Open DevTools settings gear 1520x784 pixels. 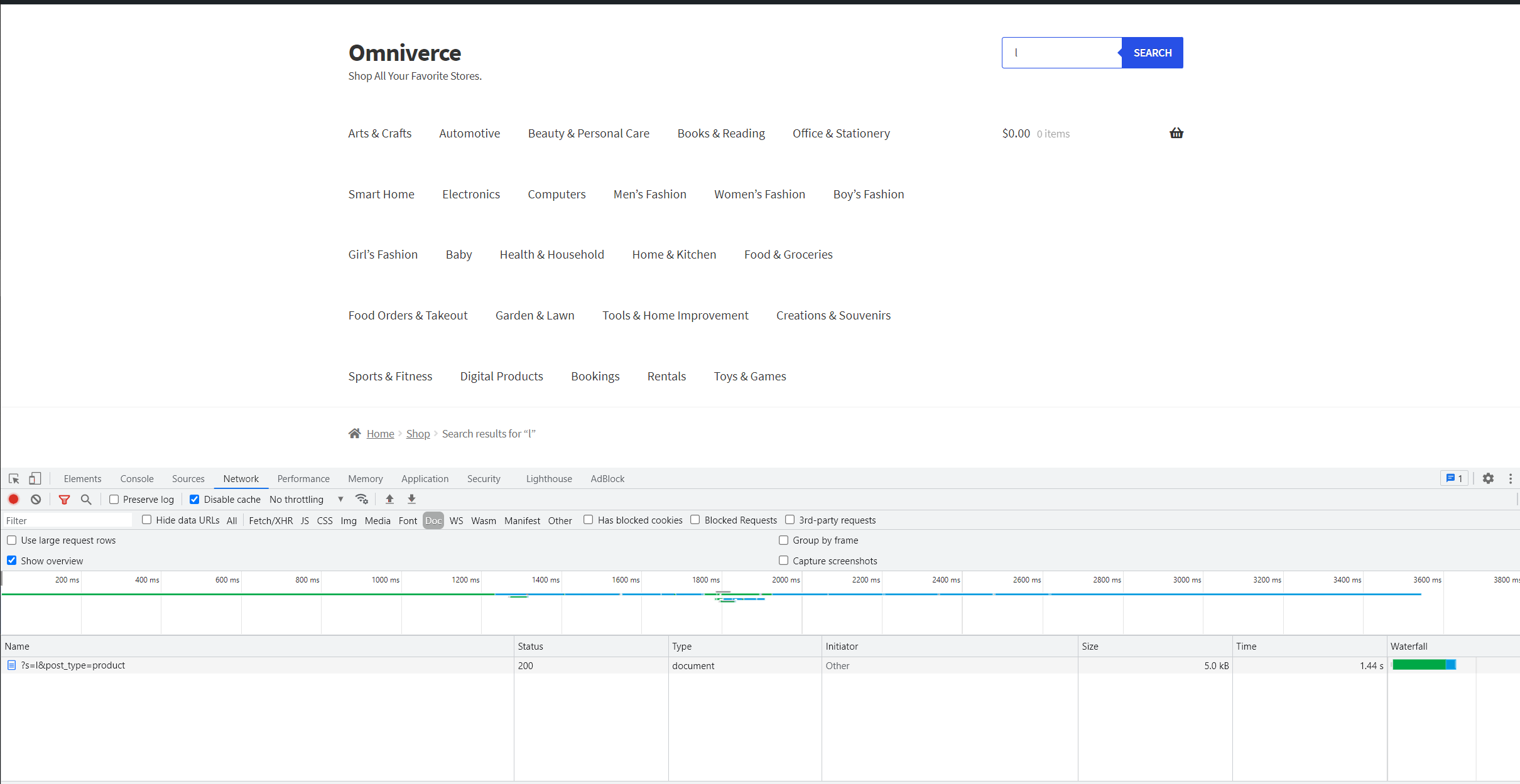(x=1488, y=478)
